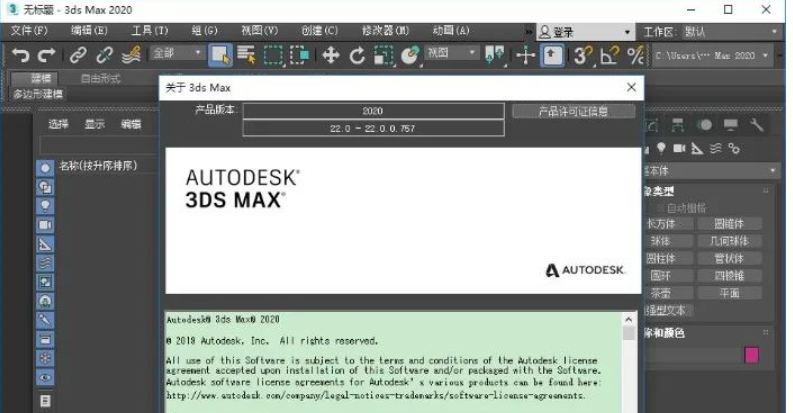Toggle Display Cameras filter in scene explorer

coord(45,225)
